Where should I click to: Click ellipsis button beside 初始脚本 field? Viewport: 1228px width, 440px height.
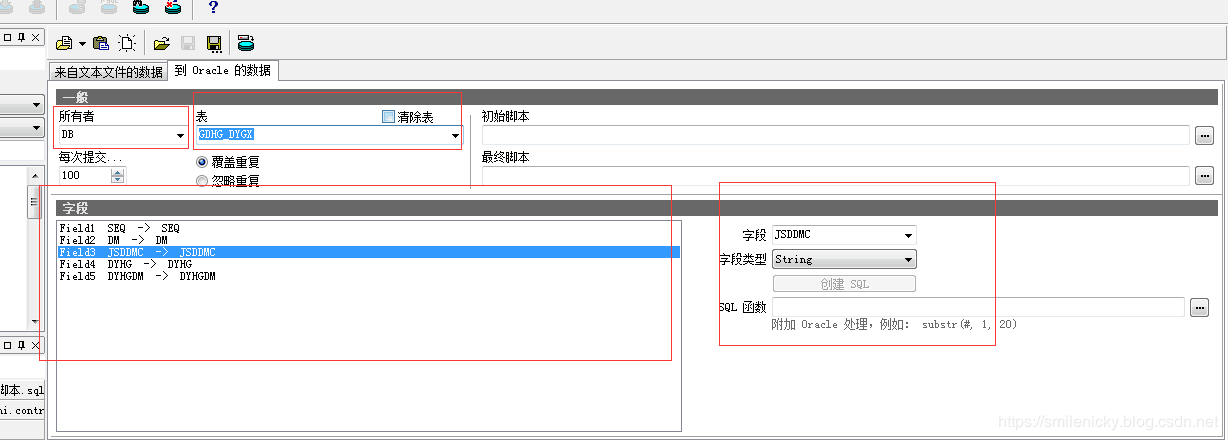point(1203,135)
